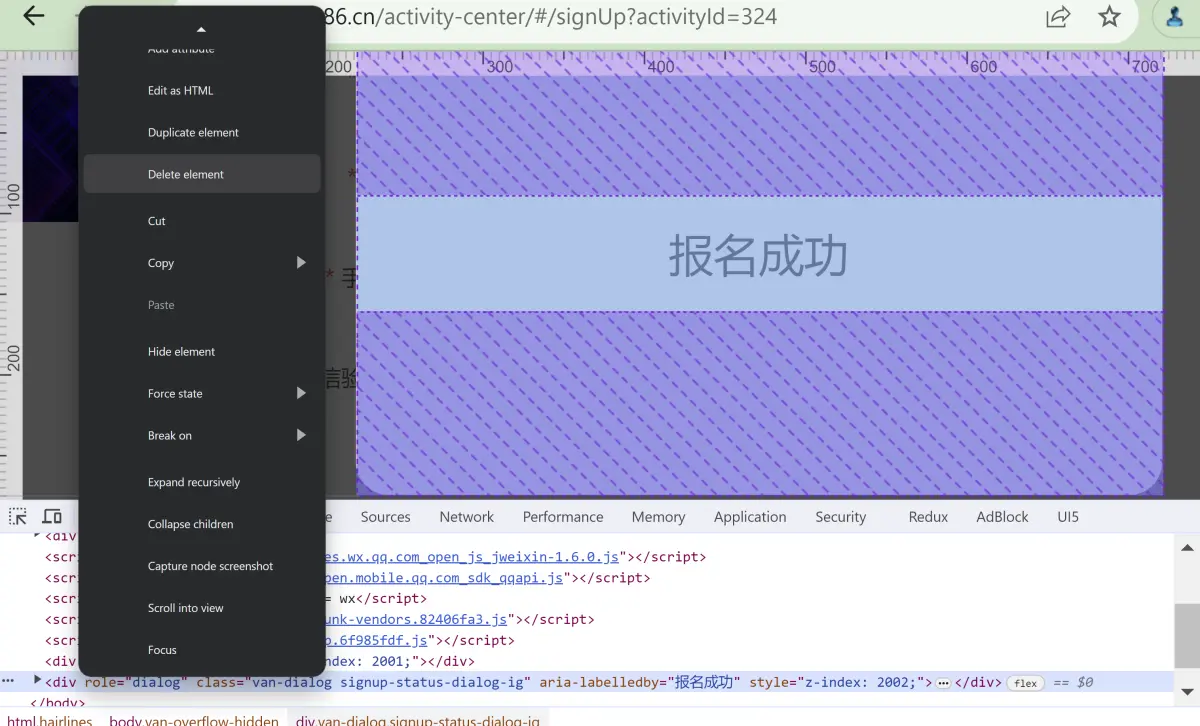Select Duplicate element in context menu
Viewport: 1200px width, 726px height.
(x=202, y=133)
